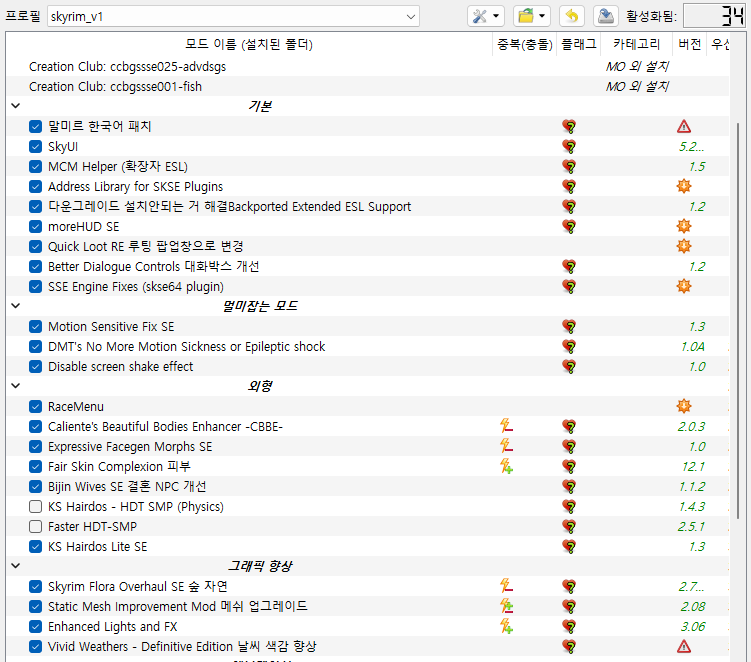
Task: Disable the SkyUI mod checkbox
Action: pos(35,146)
